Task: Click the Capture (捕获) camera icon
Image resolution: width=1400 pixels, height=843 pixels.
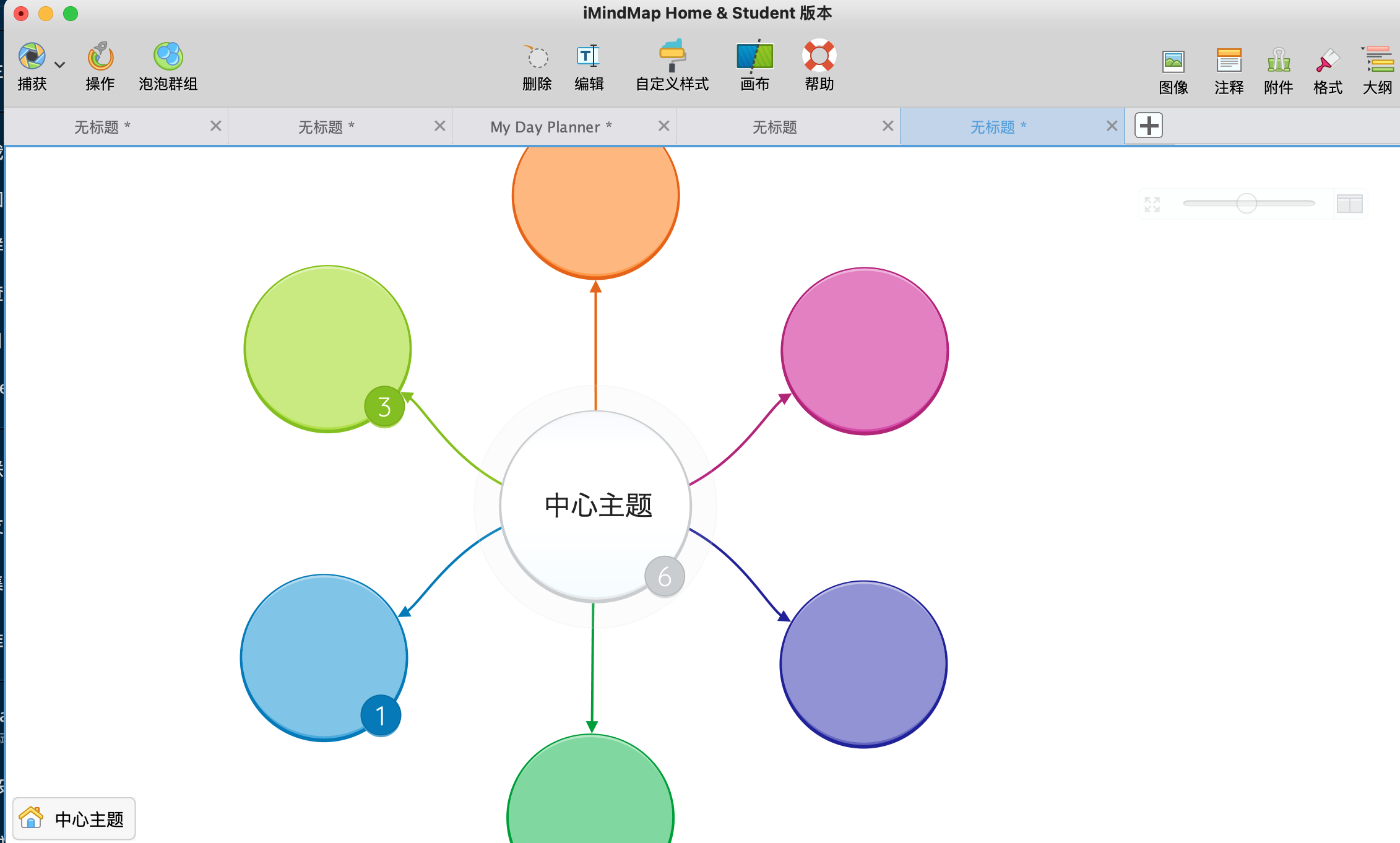Action: 32,56
